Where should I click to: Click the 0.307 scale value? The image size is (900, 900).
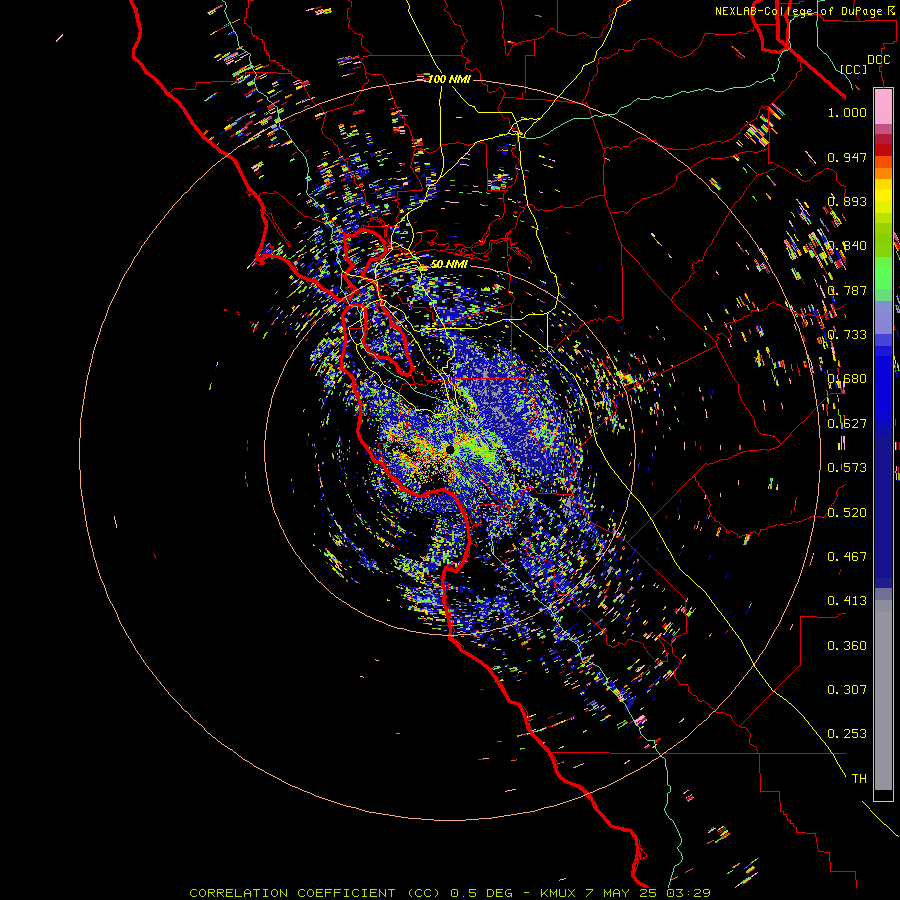[847, 690]
